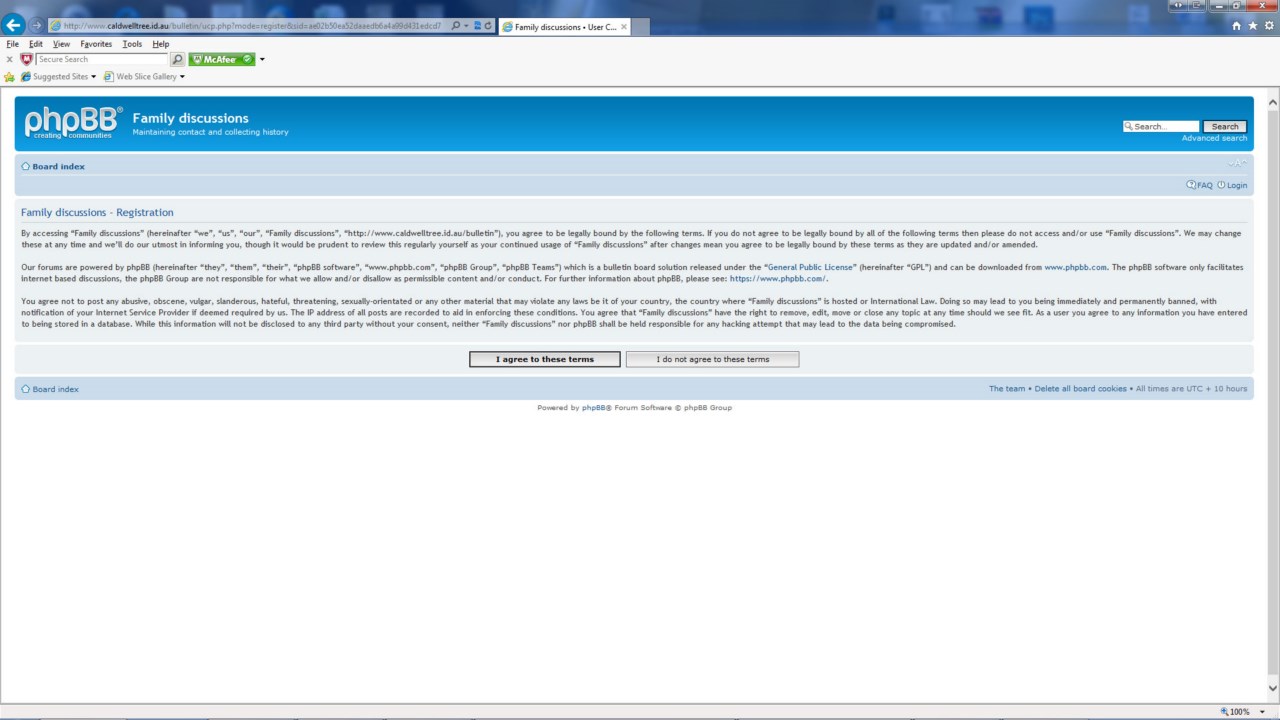
Task: Go back with the browser Back arrow
Action: (x=14, y=26)
